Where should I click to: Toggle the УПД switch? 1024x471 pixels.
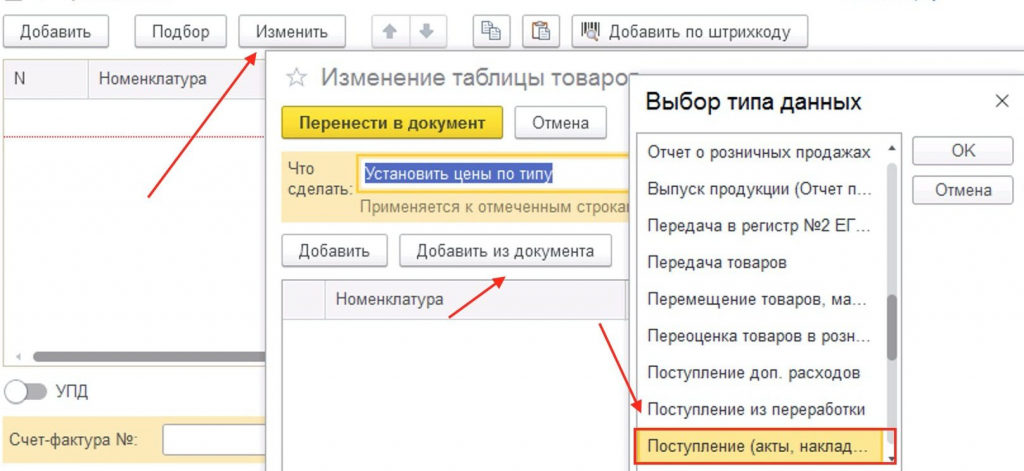pos(25,391)
